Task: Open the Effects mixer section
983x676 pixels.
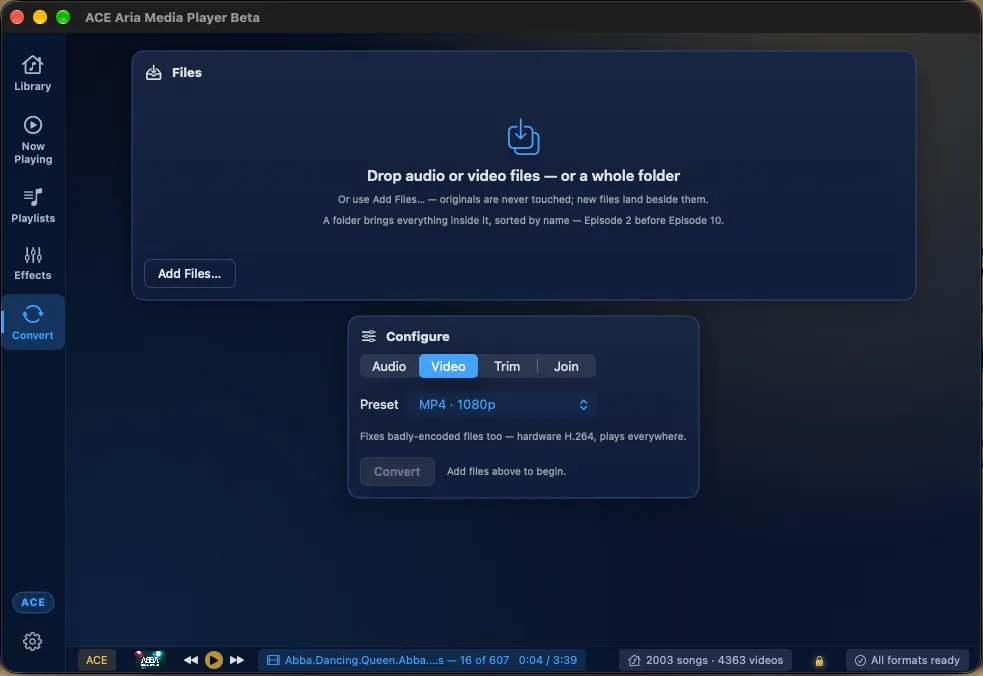Action: click(33, 263)
